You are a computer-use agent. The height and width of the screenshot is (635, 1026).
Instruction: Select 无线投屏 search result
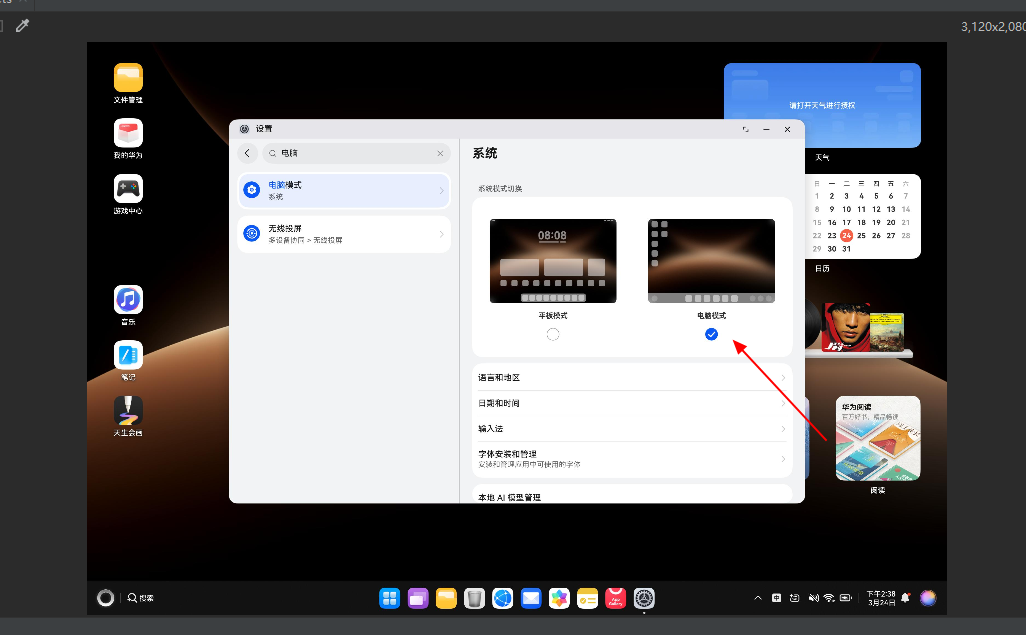click(344, 234)
